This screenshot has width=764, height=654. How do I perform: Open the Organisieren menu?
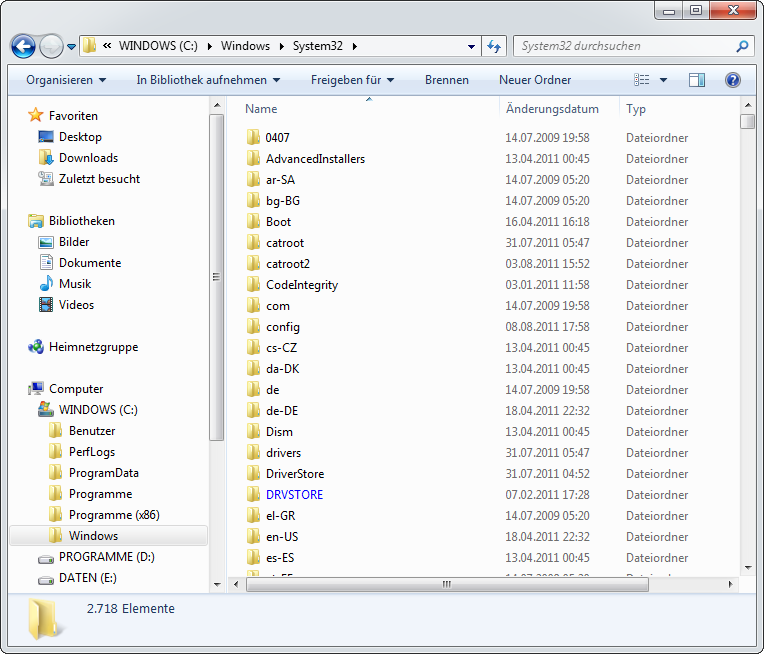[x=66, y=80]
